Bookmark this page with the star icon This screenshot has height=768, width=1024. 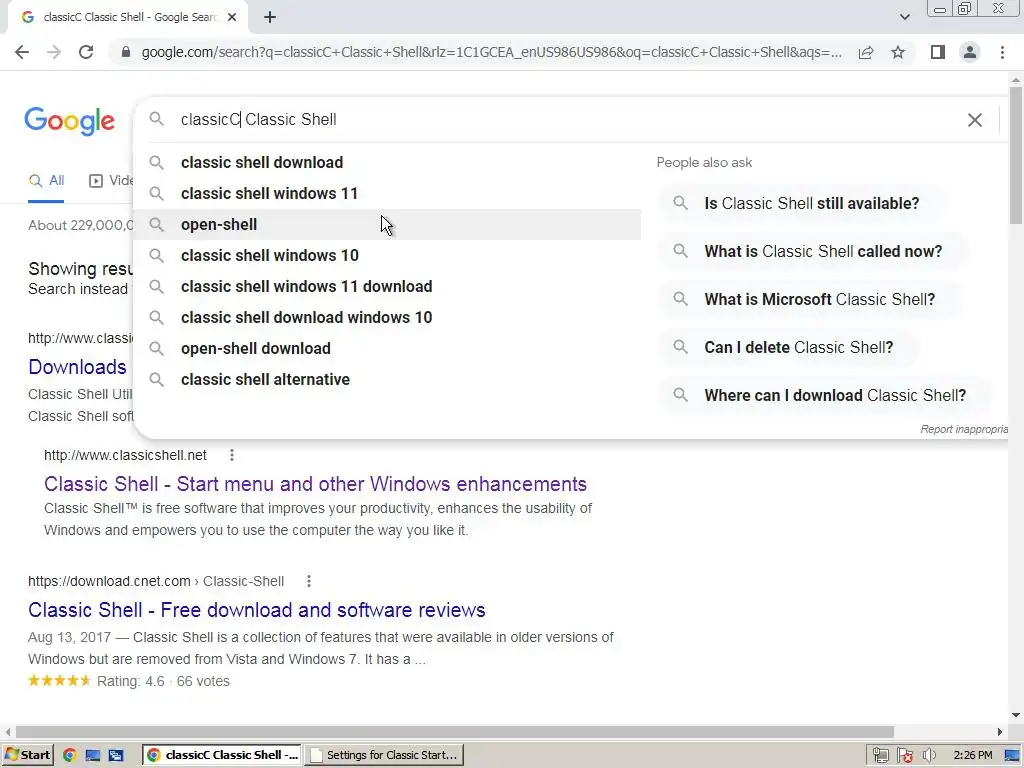(898, 52)
